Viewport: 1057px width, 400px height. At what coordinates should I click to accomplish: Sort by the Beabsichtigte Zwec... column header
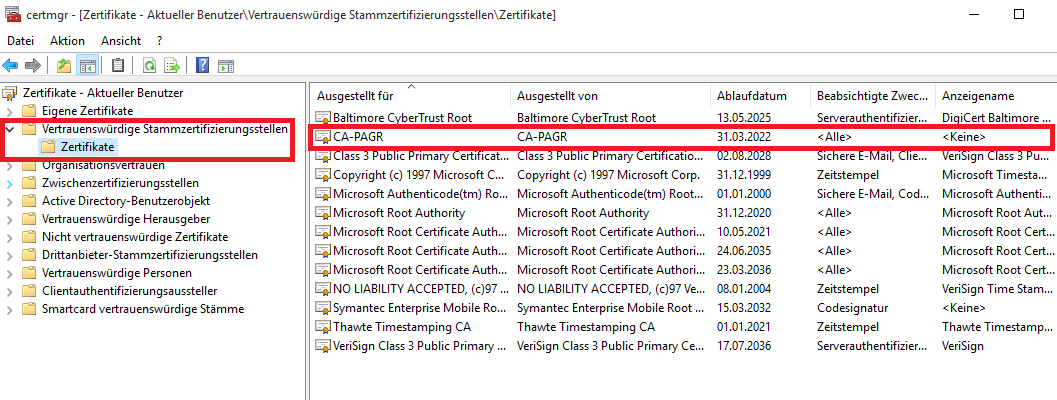[x=873, y=96]
